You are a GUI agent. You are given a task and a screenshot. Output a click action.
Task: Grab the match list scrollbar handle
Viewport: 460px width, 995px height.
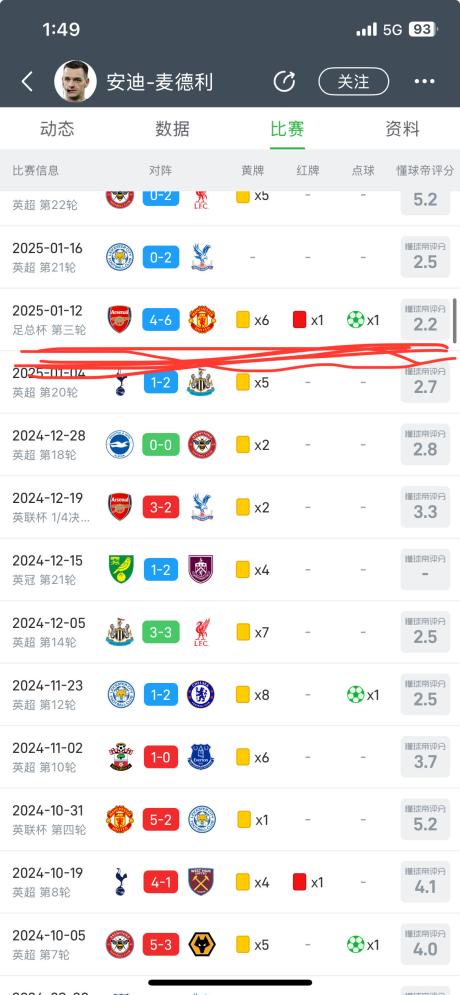click(x=454, y=321)
